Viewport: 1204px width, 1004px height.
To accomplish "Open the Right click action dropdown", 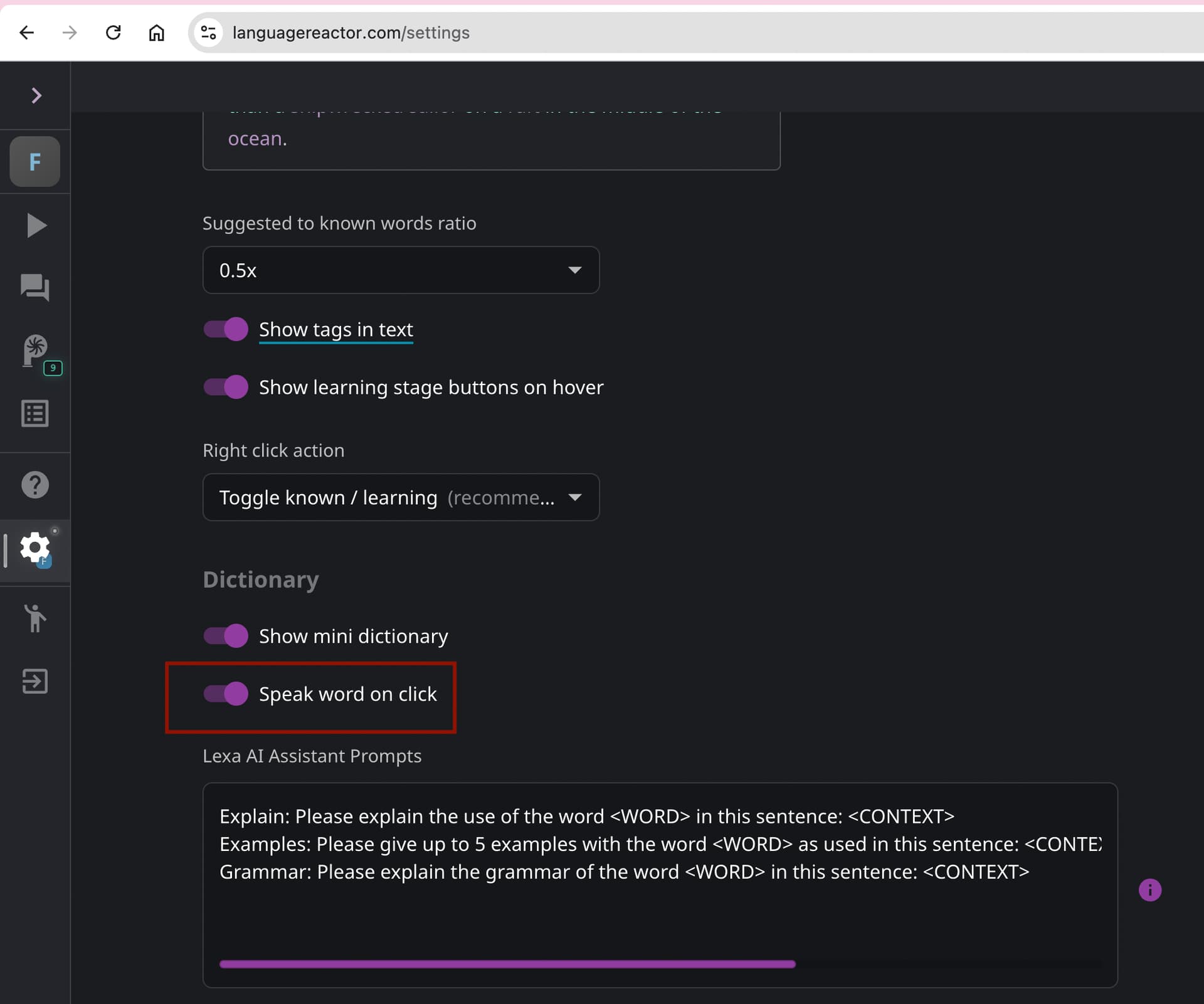I will coord(401,497).
